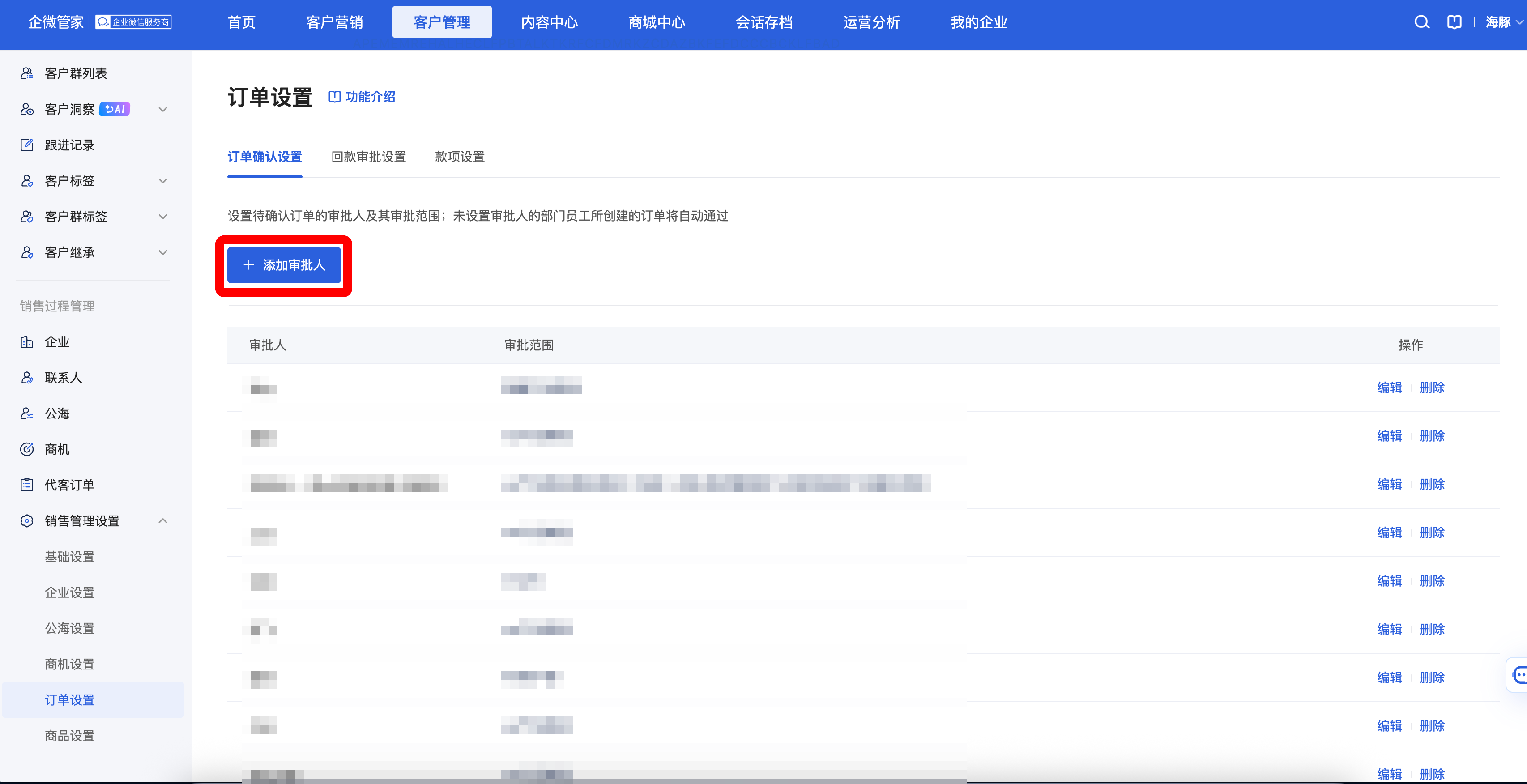Click the 添加审批人 button
Image resolution: width=1527 pixels, height=784 pixels.
coord(285,265)
